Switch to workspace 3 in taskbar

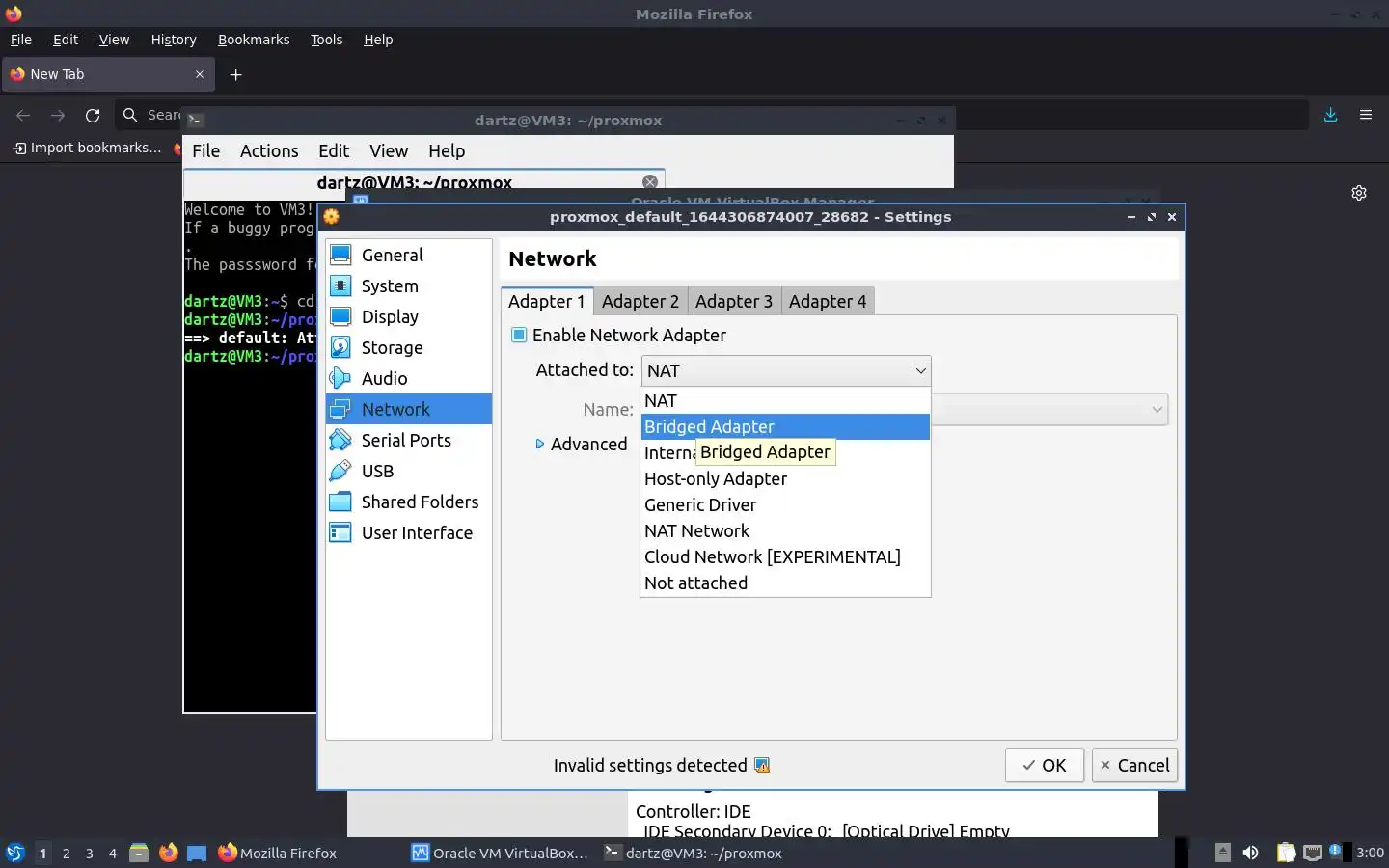89,853
